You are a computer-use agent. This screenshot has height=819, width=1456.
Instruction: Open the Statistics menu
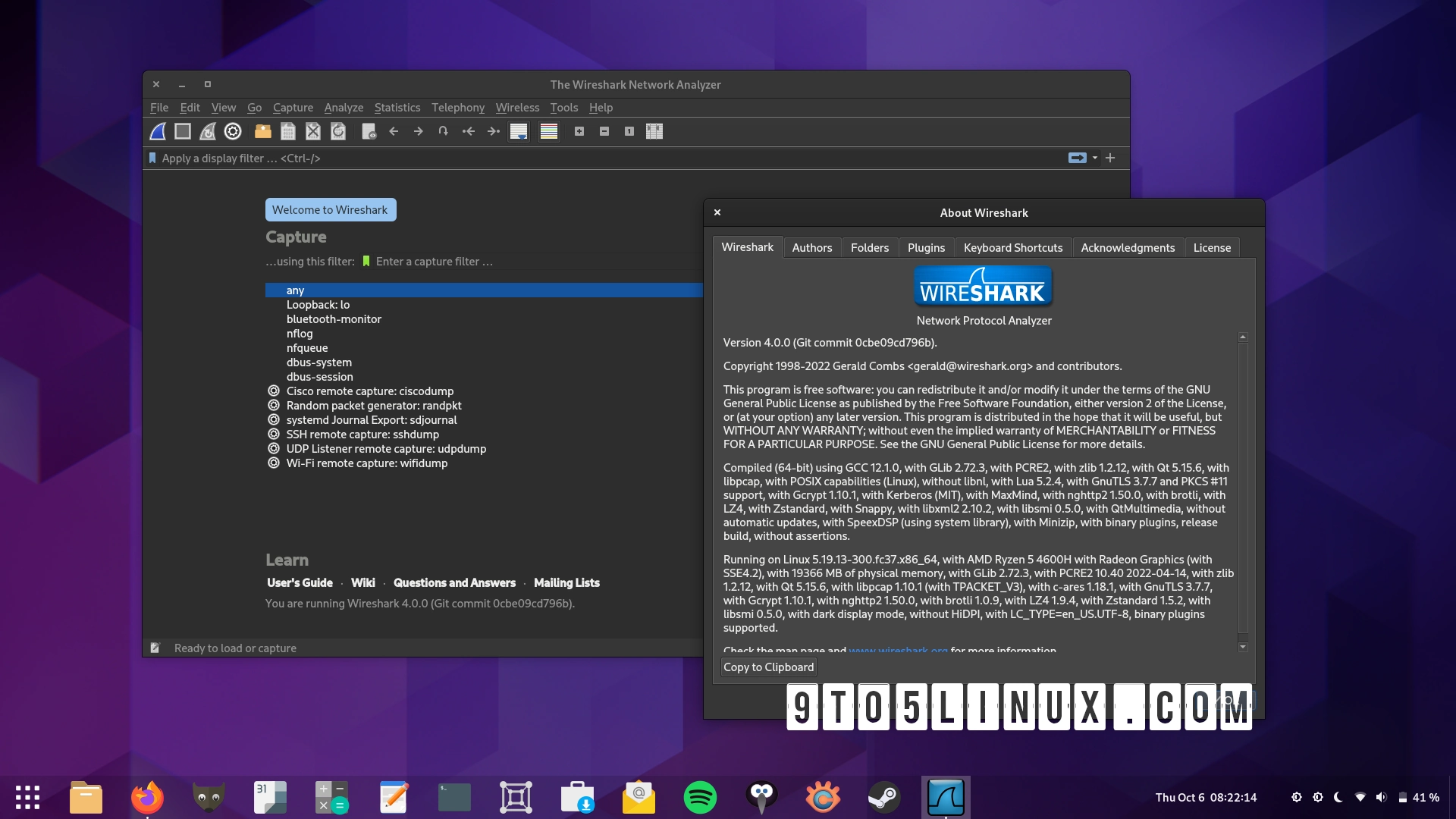tap(397, 108)
